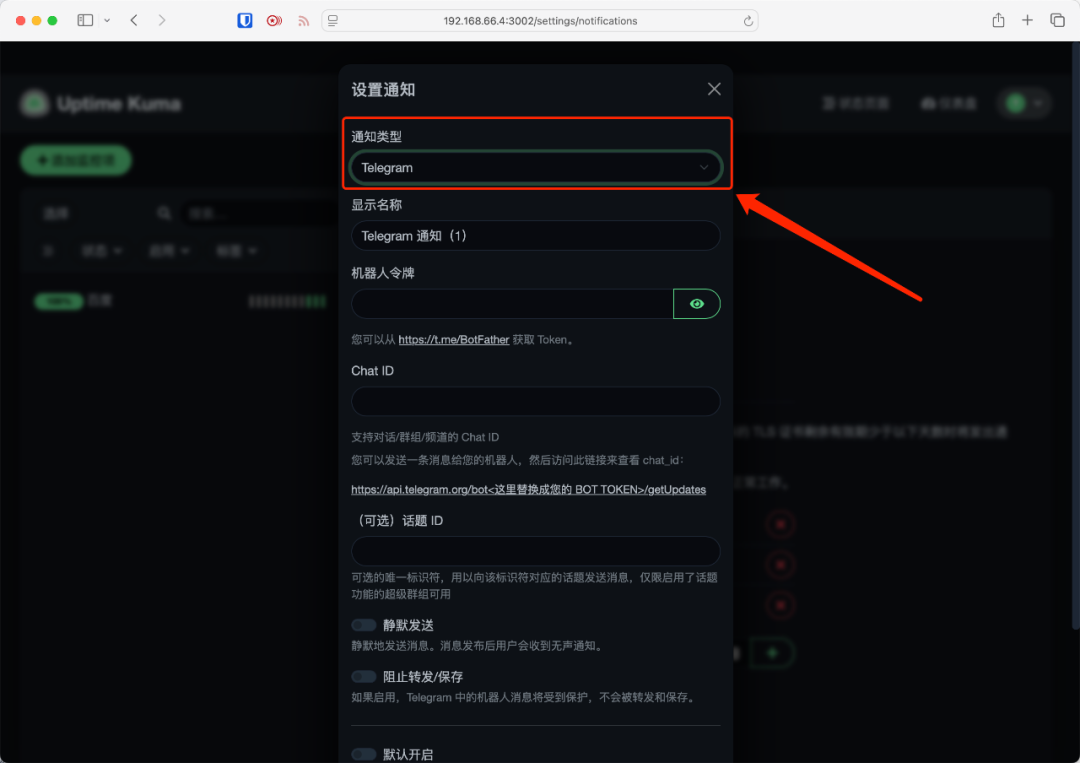The image size is (1080, 763).
Task: Toggle Safari sidebar
Action: click(85, 21)
